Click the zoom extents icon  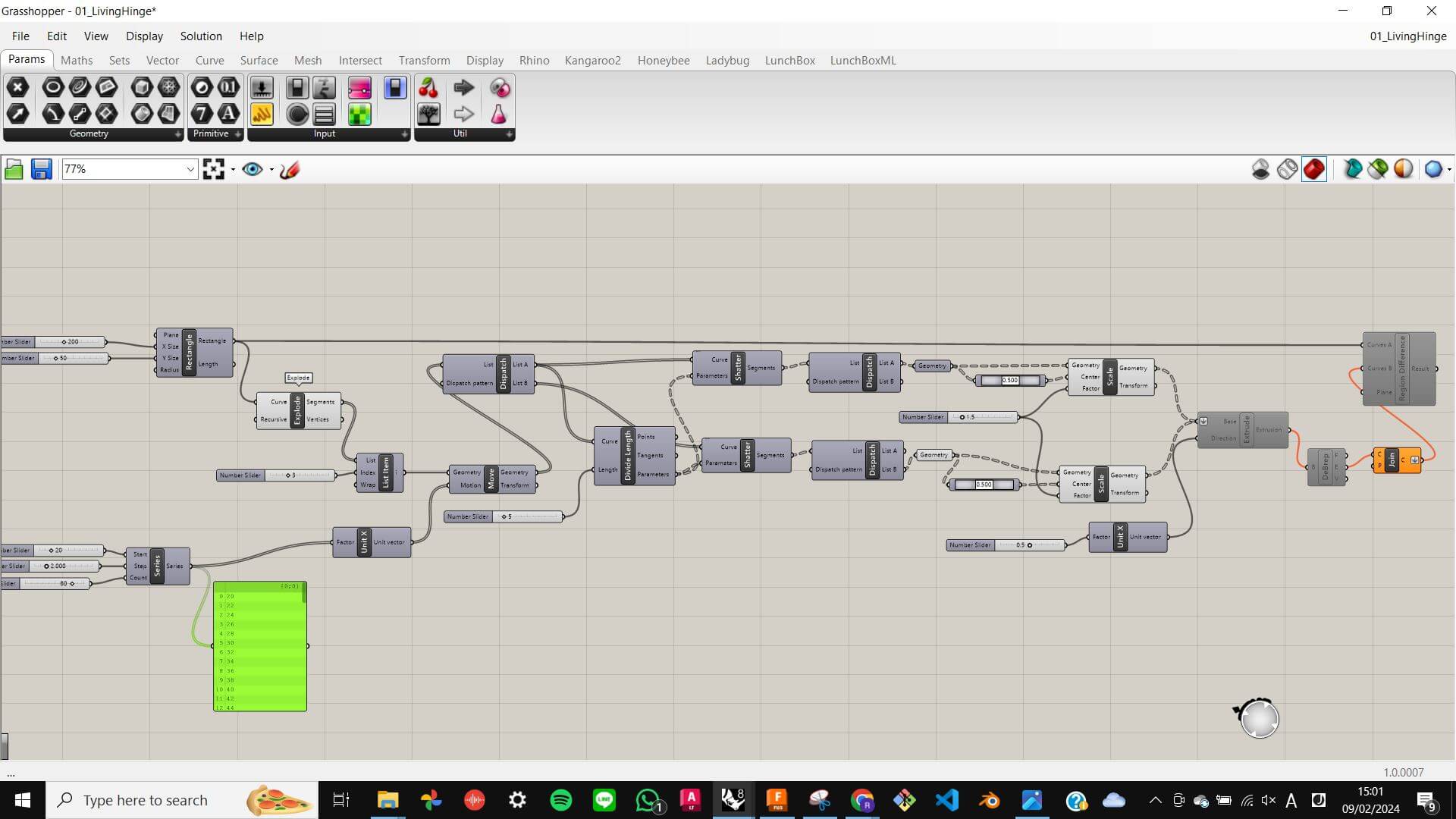214,169
